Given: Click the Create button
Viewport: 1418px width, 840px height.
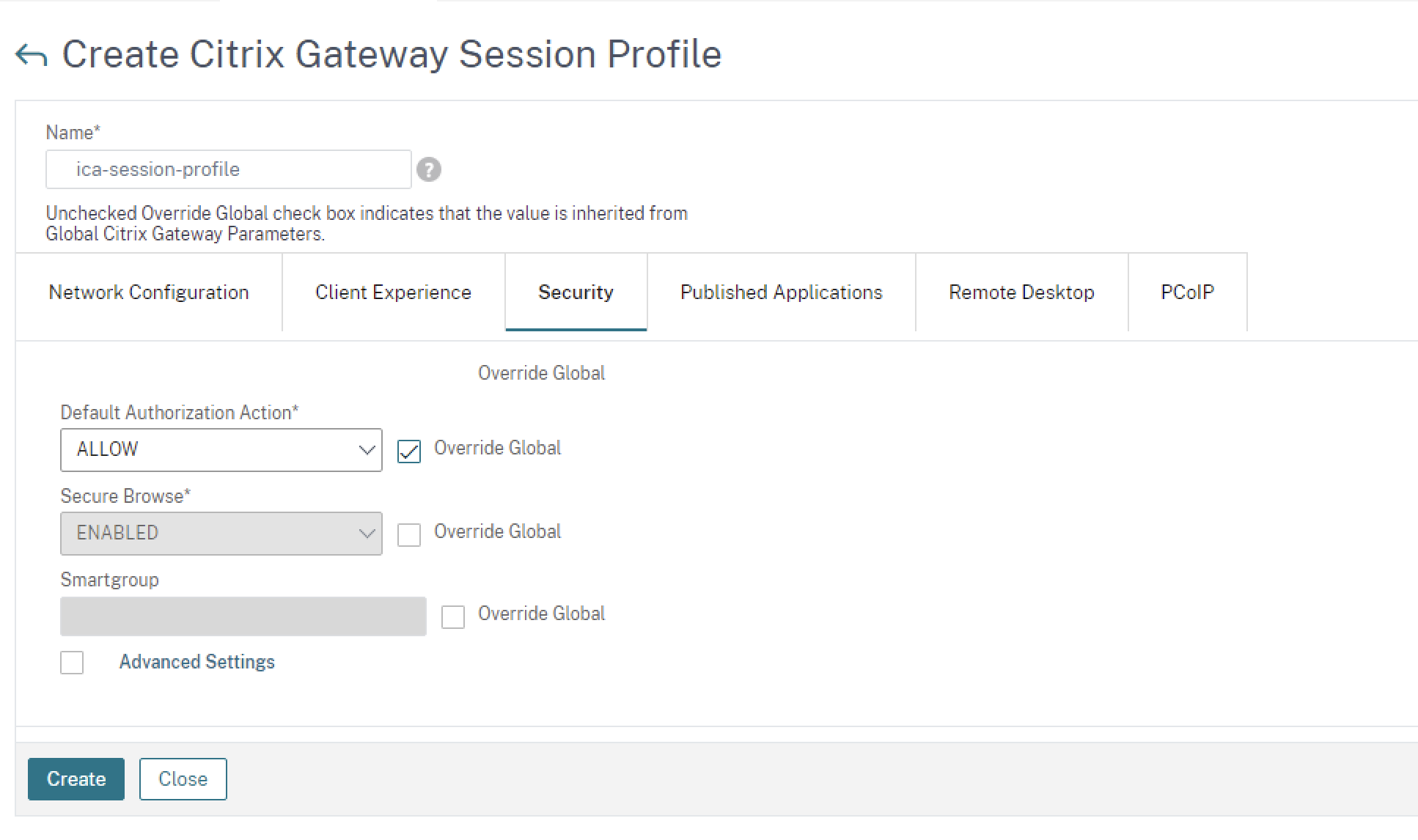Looking at the screenshot, I should pos(76,778).
